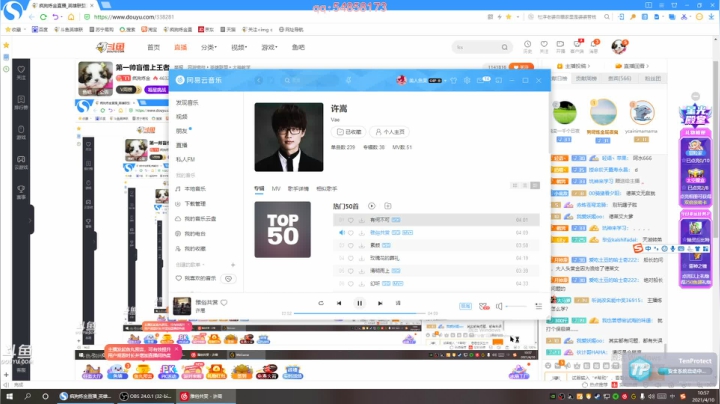Create a new playlist with the plus icon
Viewport: 720px width, 404px height.
pos(233,265)
